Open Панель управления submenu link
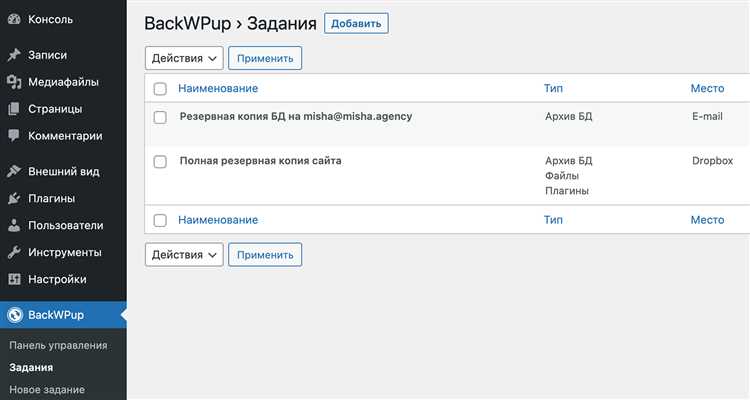Image resolution: width=750 pixels, height=400 pixels. coord(58,345)
